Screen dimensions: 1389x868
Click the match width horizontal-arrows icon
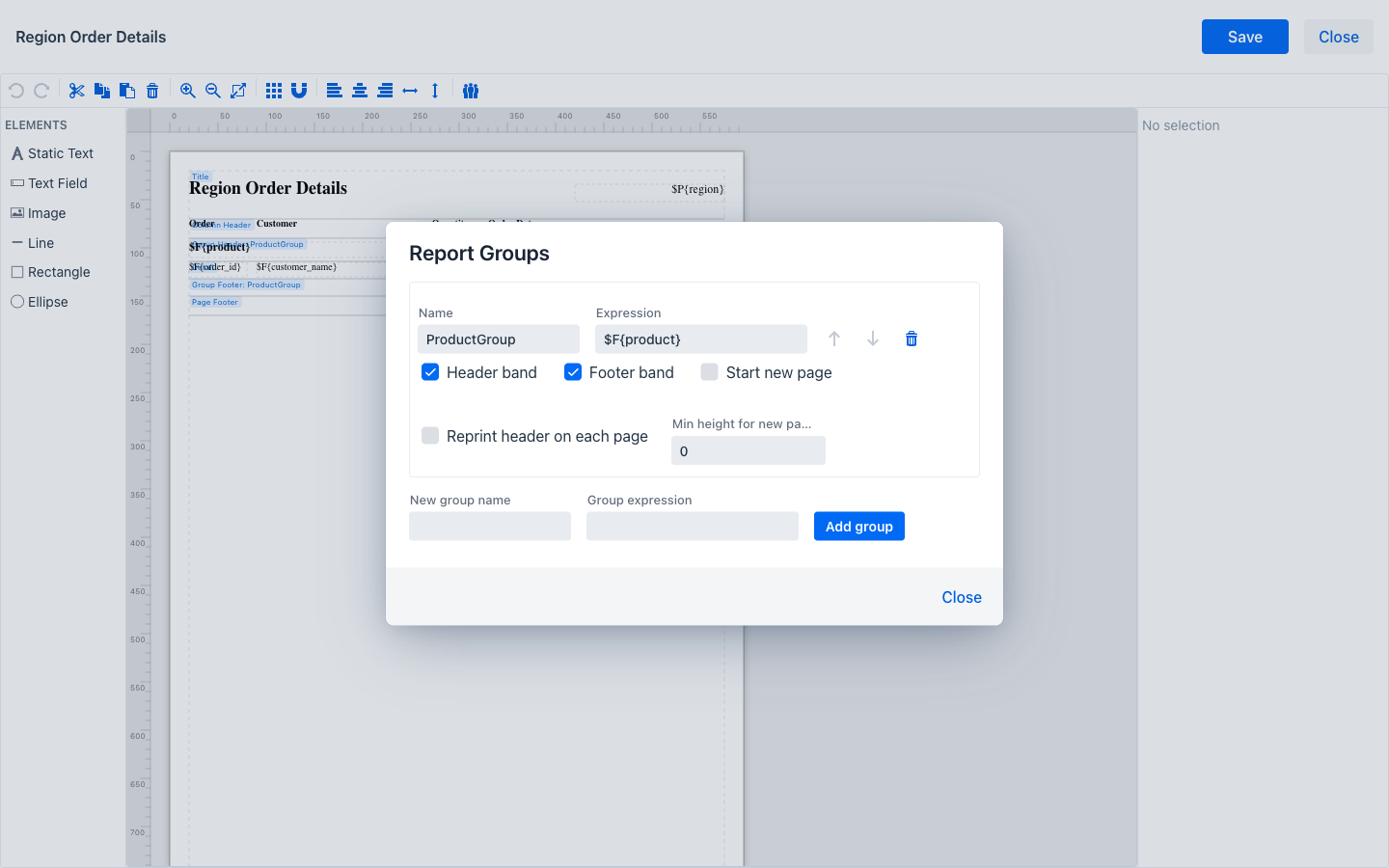pos(410,91)
